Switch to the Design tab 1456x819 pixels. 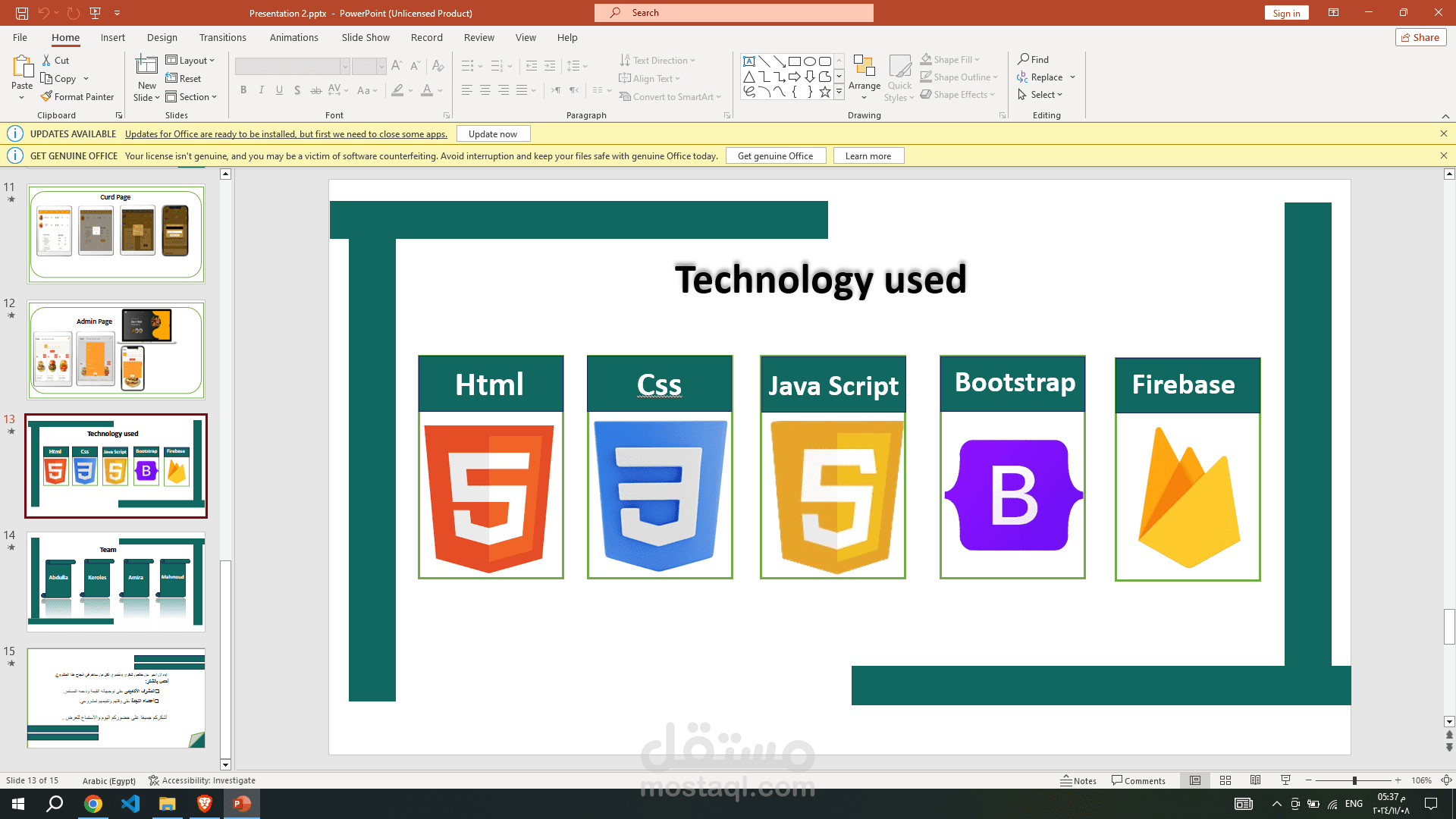click(x=162, y=38)
